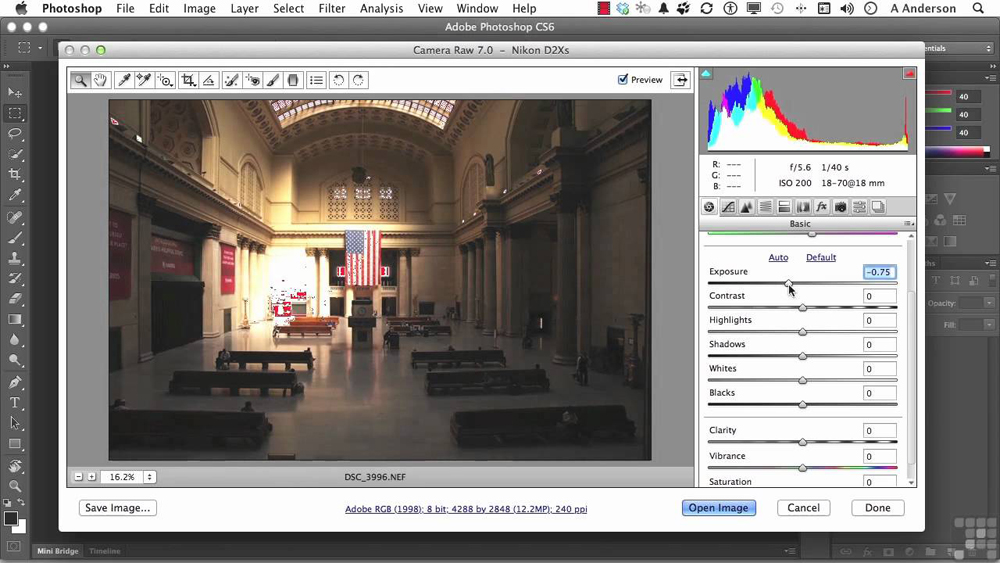1000x563 pixels.
Task: Open the Tone Curve panel tab
Action: pos(728,207)
